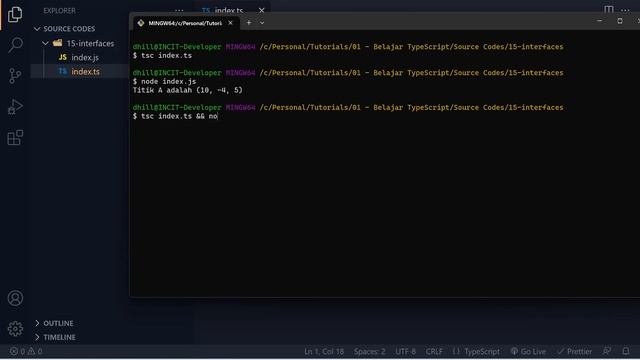Close the index.ts editor tab

pos(261,10)
